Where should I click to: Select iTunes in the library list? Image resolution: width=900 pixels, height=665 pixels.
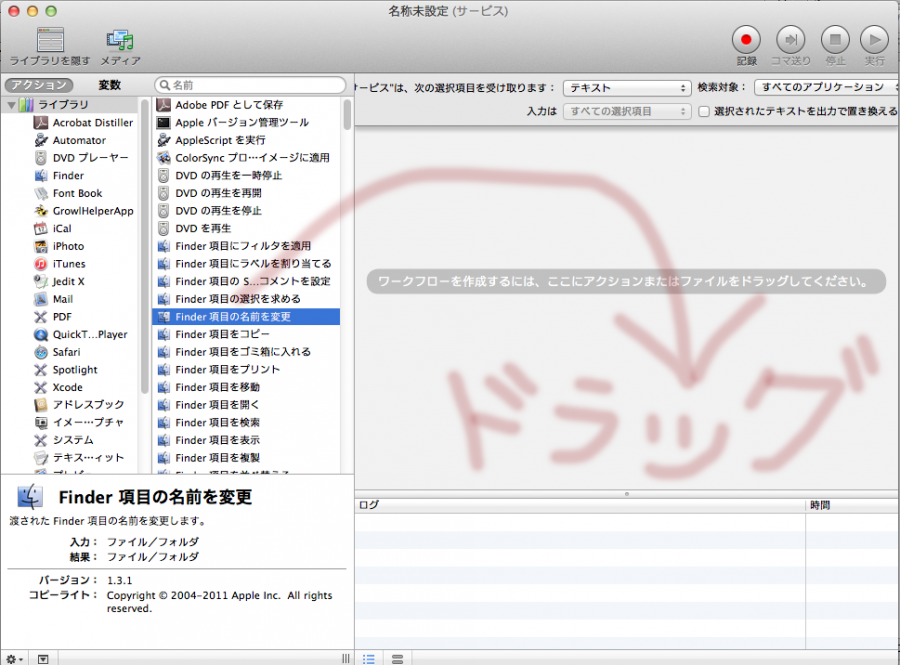pos(68,264)
